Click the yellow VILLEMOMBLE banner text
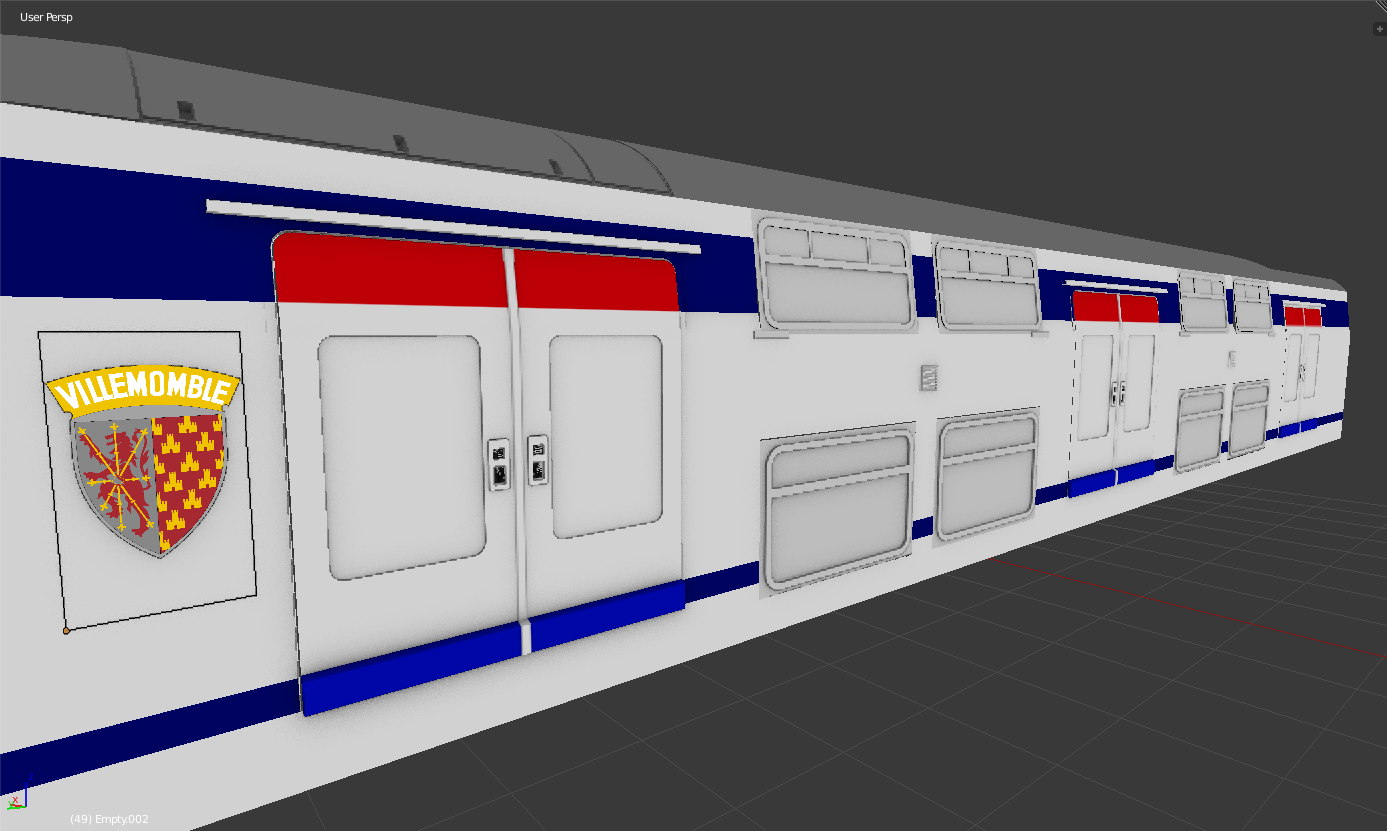The image size is (1387, 831). [x=145, y=391]
